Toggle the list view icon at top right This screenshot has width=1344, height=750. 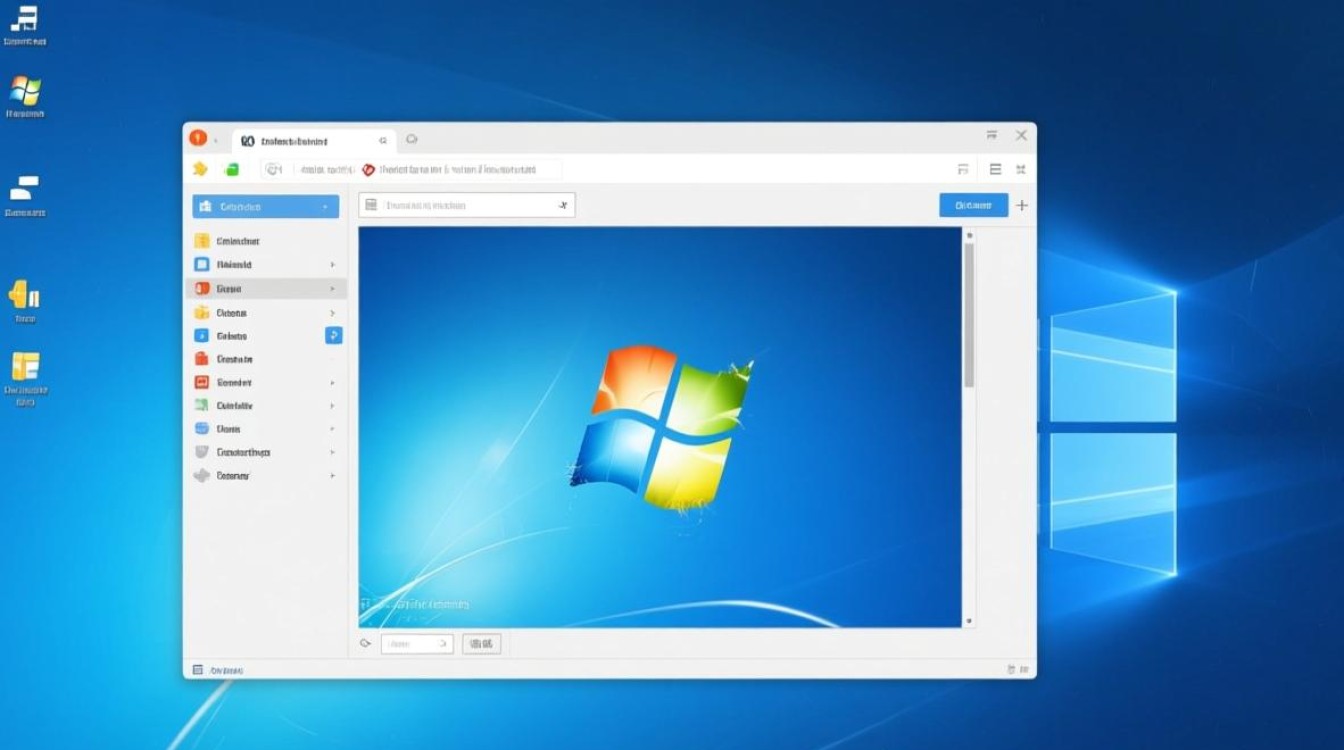(995, 169)
